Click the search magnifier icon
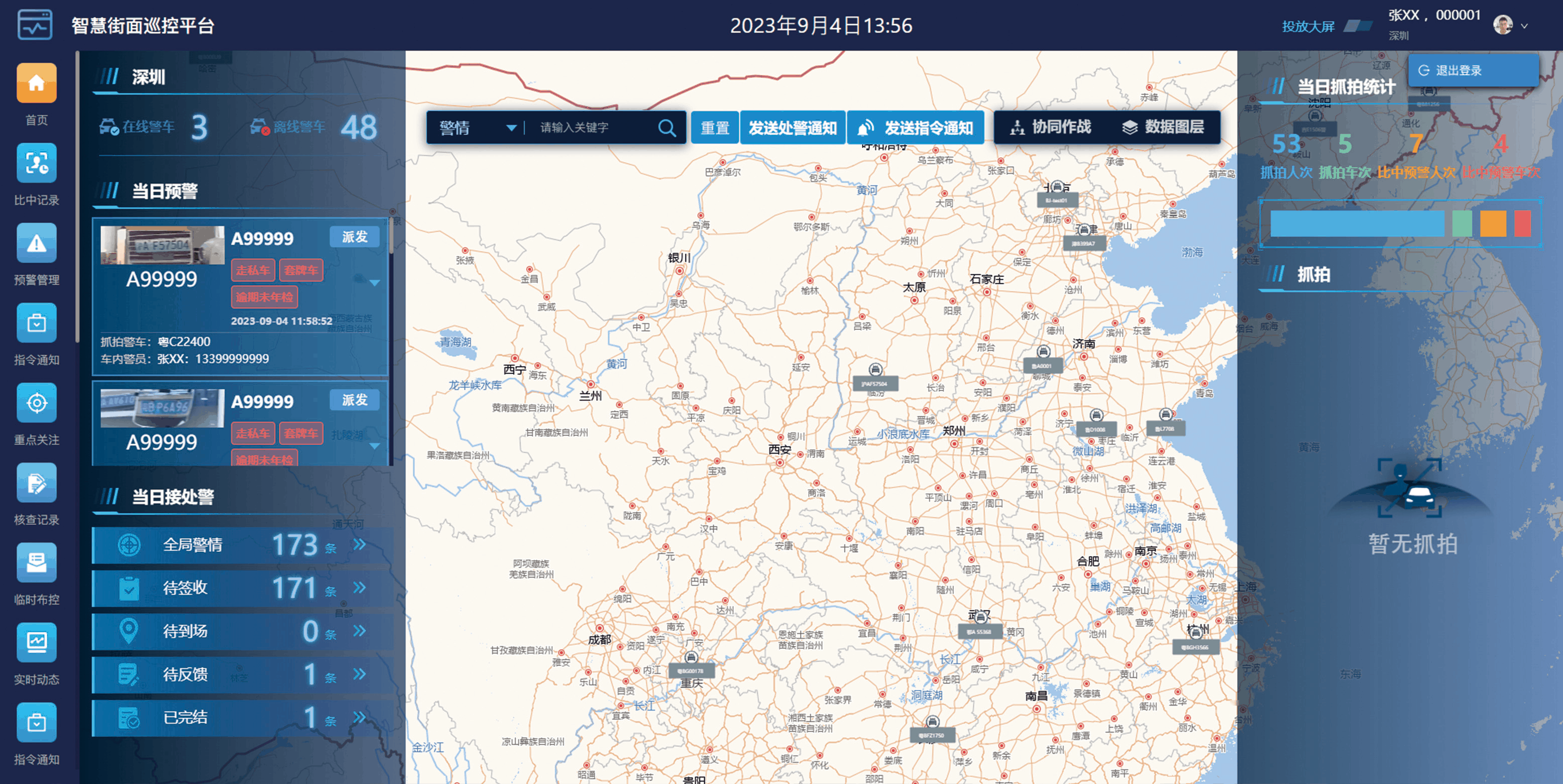Image resolution: width=1563 pixels, height=784 pixels. point(667,128)
